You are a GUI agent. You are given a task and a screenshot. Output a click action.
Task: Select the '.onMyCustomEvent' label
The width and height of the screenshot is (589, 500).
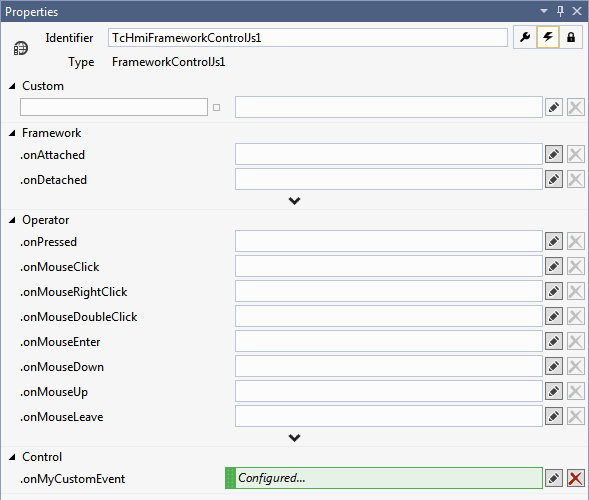click(72, 479)
